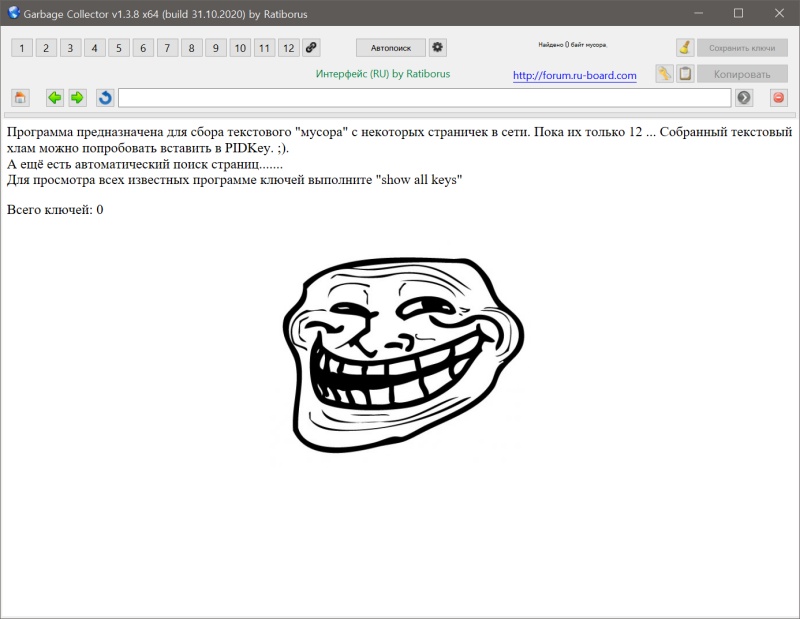Open page number 1

click(x=22, y=48)
